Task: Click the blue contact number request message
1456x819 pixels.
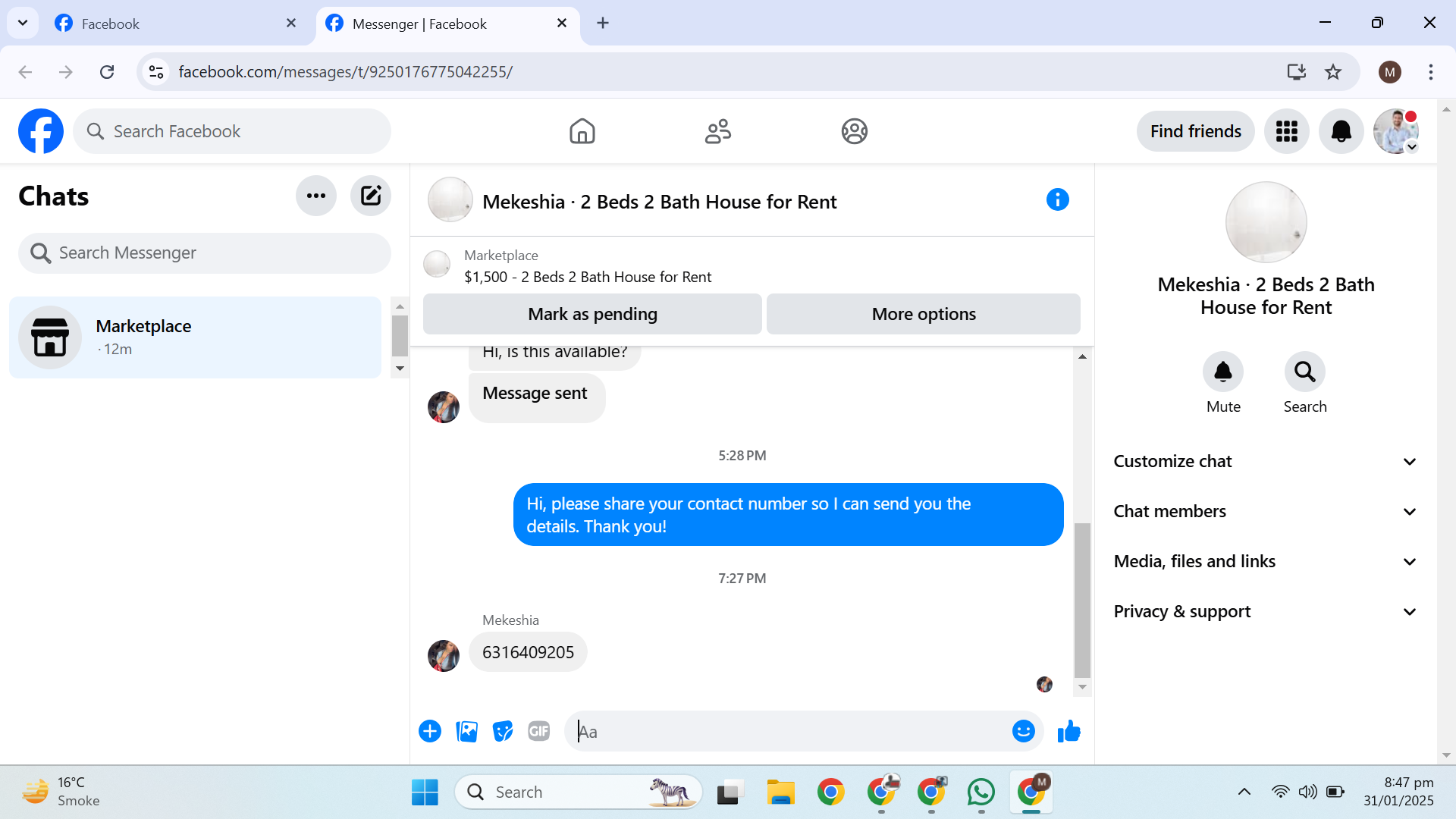Action: click(x=788, y=515)
